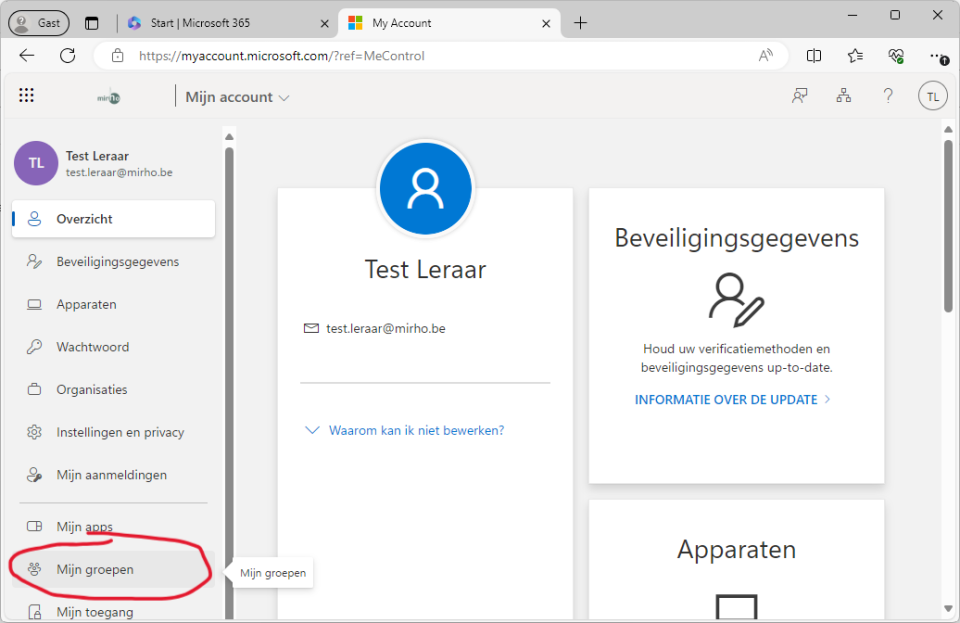
Task: Expand the Mijn account dropdown
Action: click(238, 97)
